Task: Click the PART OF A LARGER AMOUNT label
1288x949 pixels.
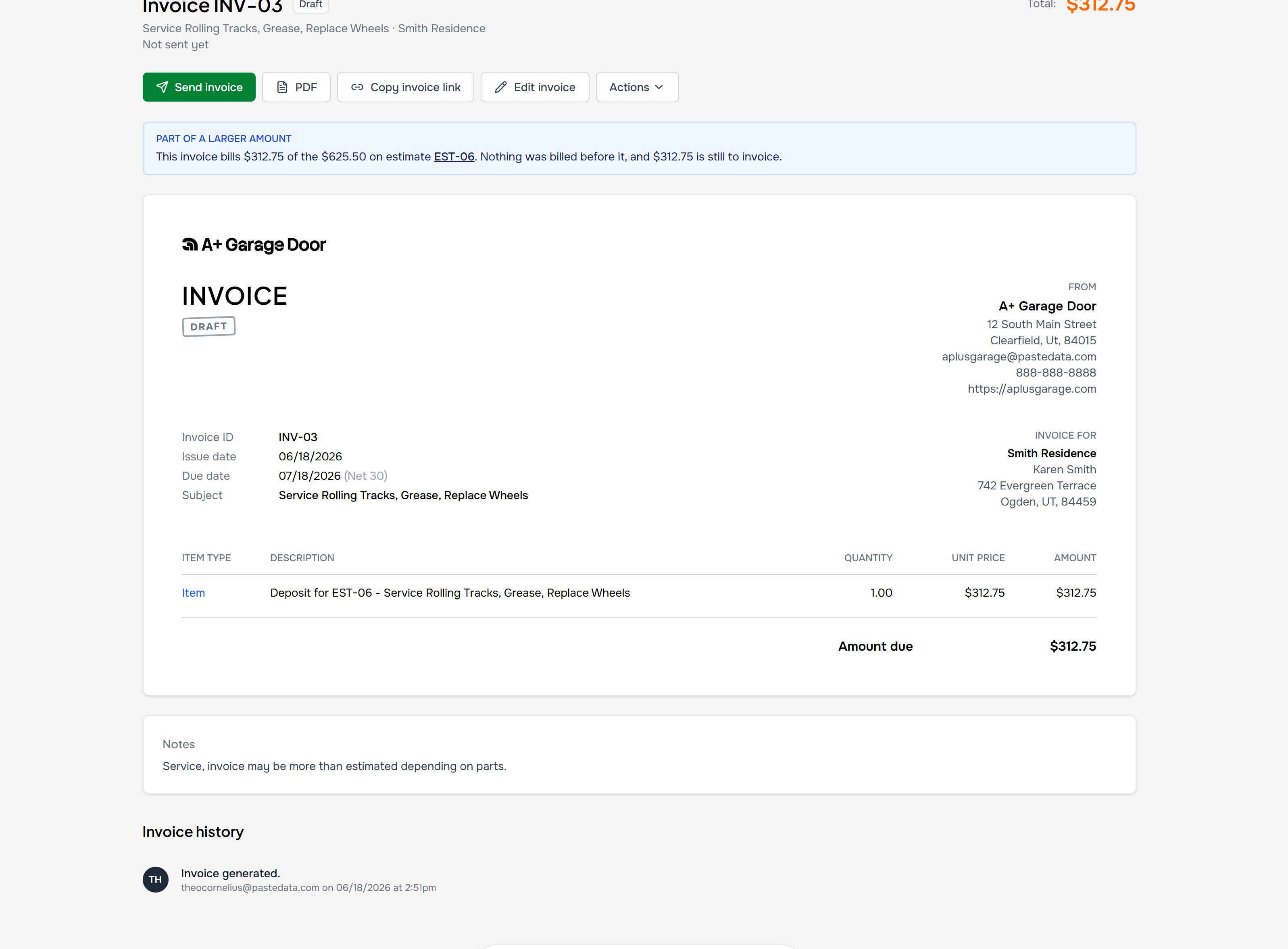Action: [x=223, y=138]
